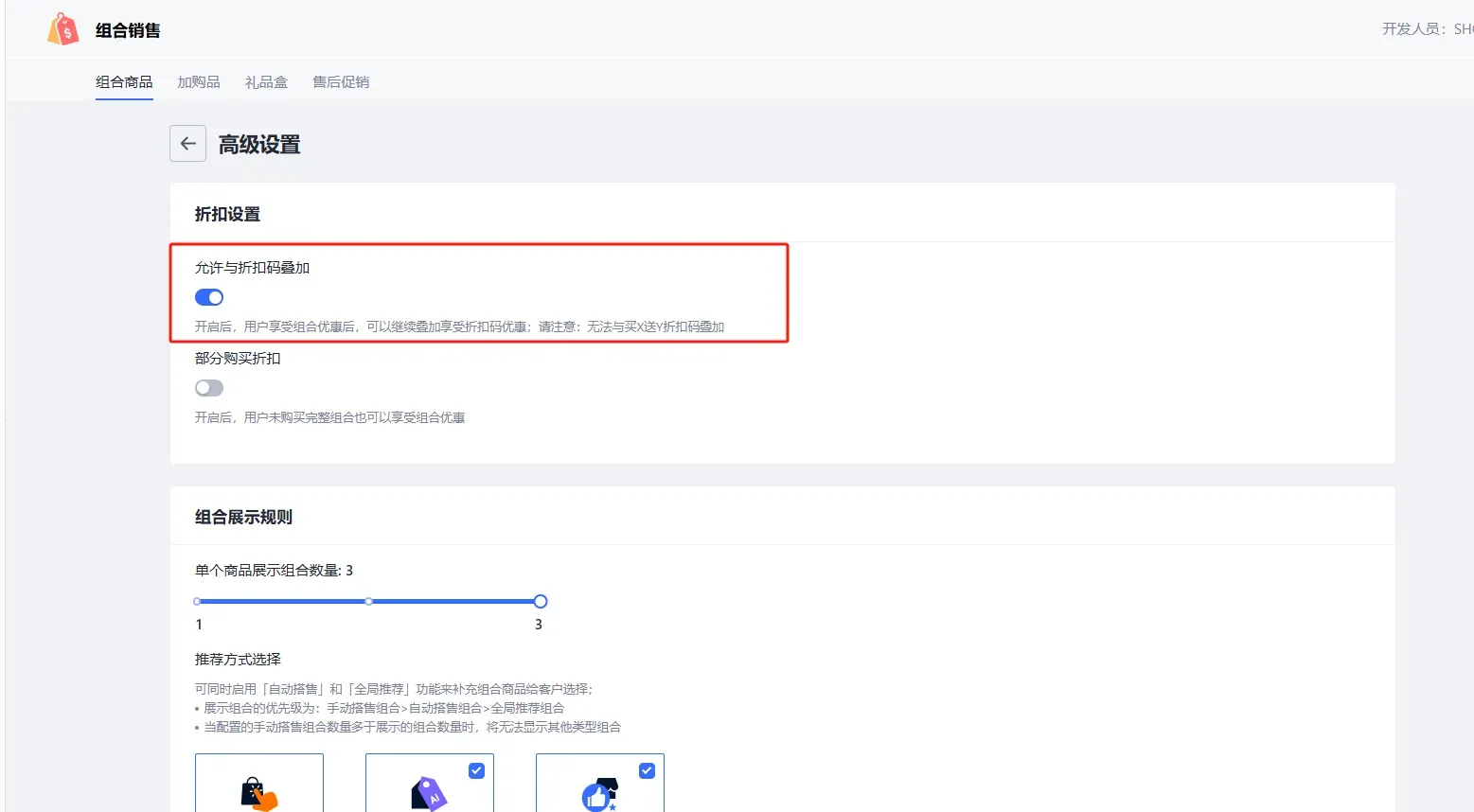This screenshot has width=1474, height=812.
Task: Click the 折扣设置 section heading
Action: pos(227,214)
